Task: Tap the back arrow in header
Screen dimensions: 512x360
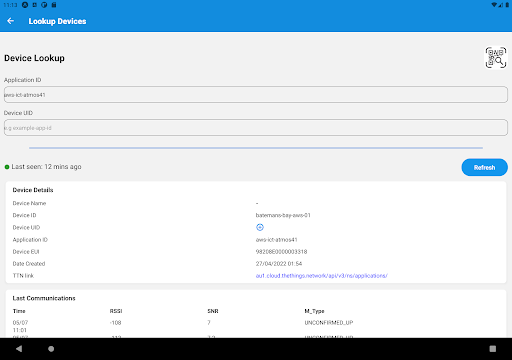Action: (x=11, y=21)
